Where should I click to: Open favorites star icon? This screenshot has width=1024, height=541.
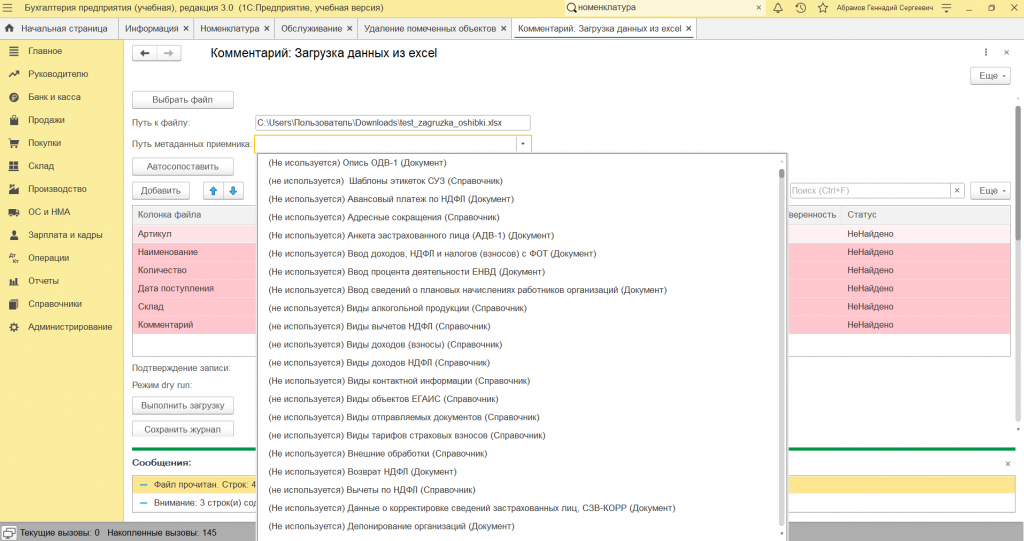(823, 8)
